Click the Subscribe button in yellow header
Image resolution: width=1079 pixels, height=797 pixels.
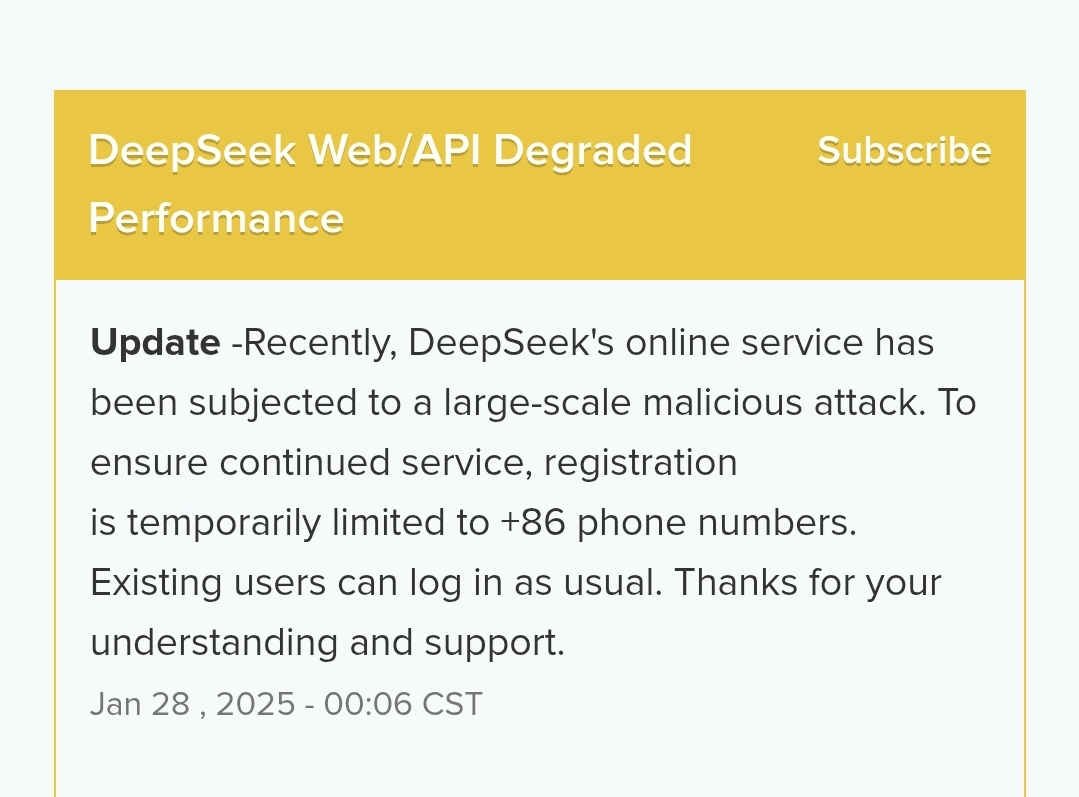[904, 150]
